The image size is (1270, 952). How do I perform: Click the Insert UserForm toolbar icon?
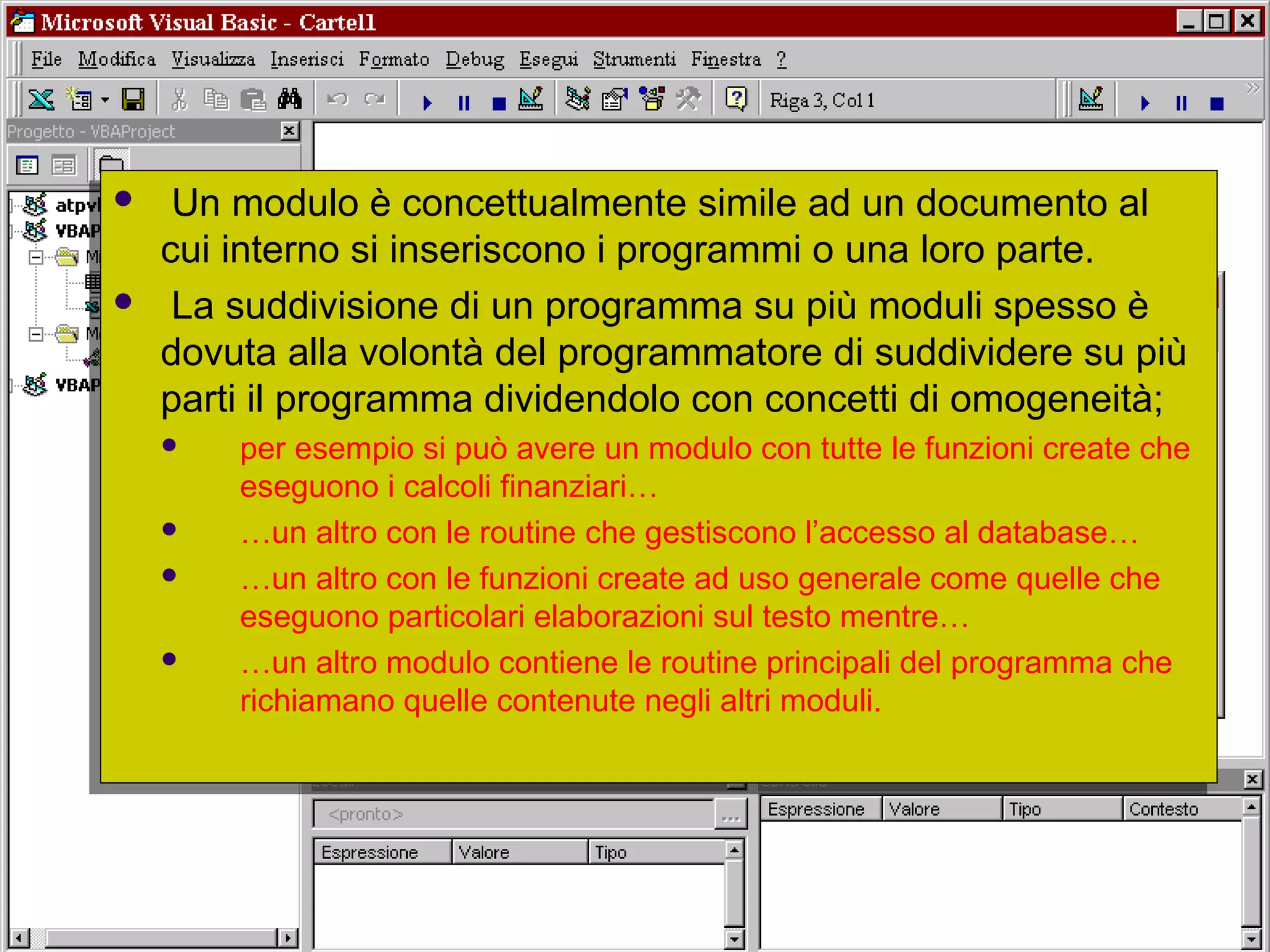[79, 100]
